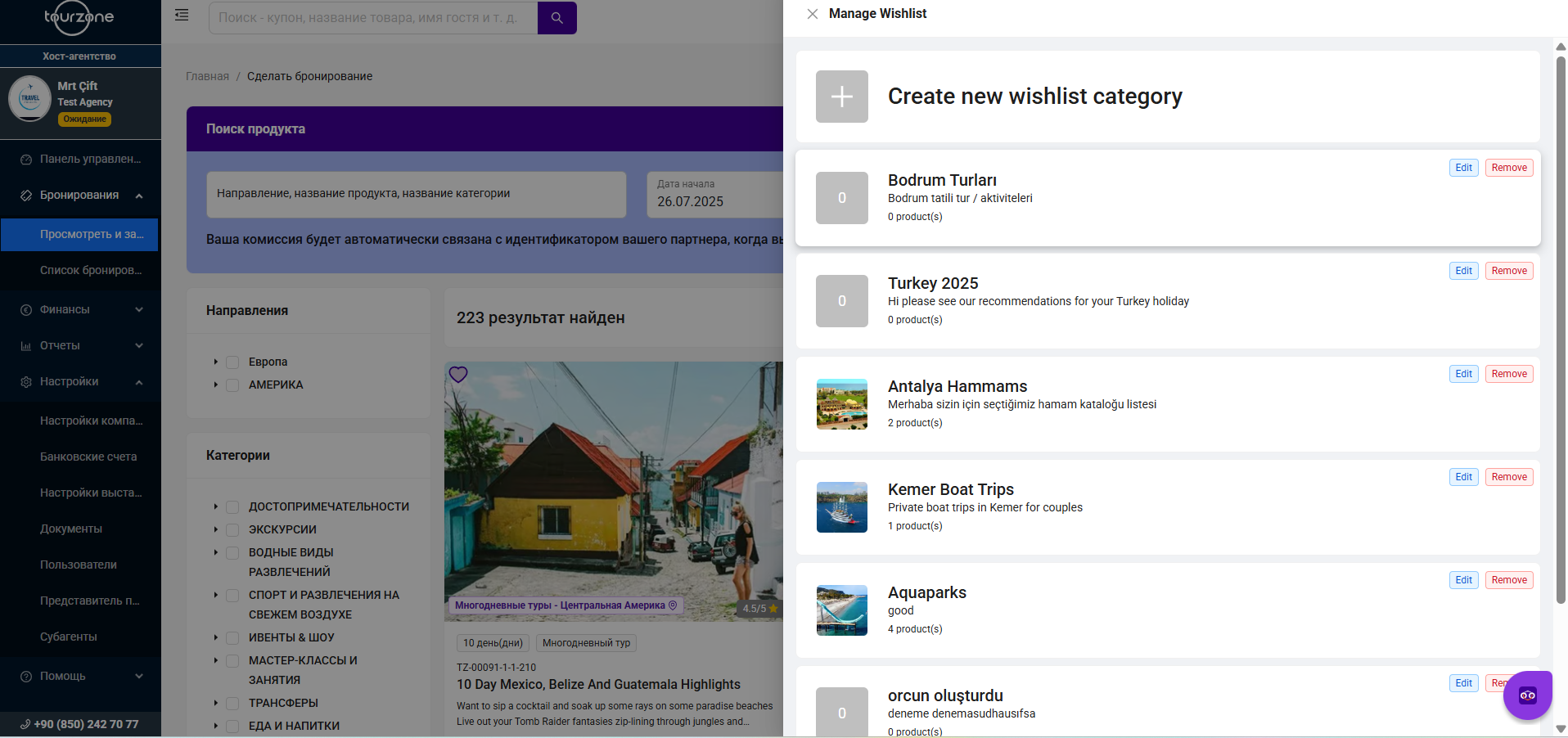Open the Aquaparks wishlist thumbnail
This screenshot has width=1568, height=738.
pos(841,610)
